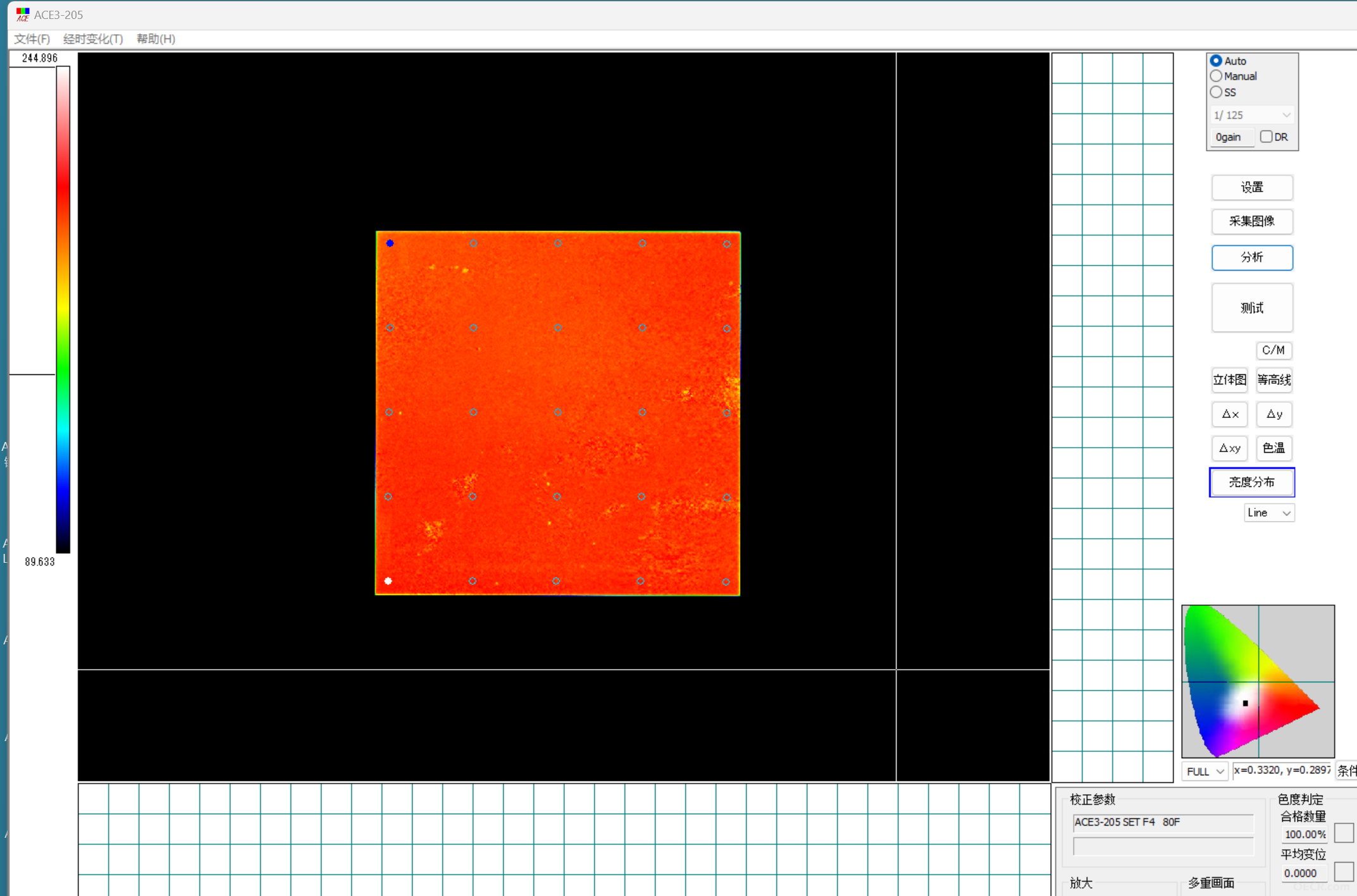
Task: Open the Line dropdown
Action: click(x=1269, y=513)
